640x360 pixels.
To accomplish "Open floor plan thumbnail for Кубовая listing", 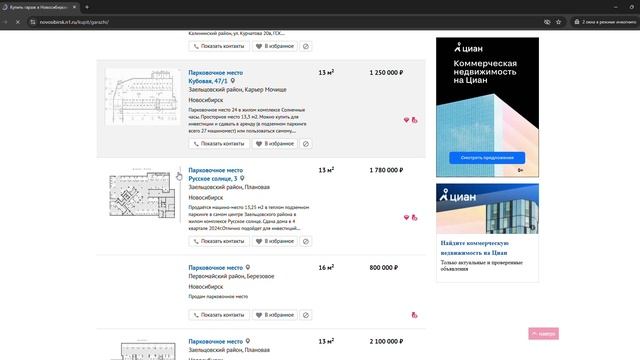I will point(142,97).
